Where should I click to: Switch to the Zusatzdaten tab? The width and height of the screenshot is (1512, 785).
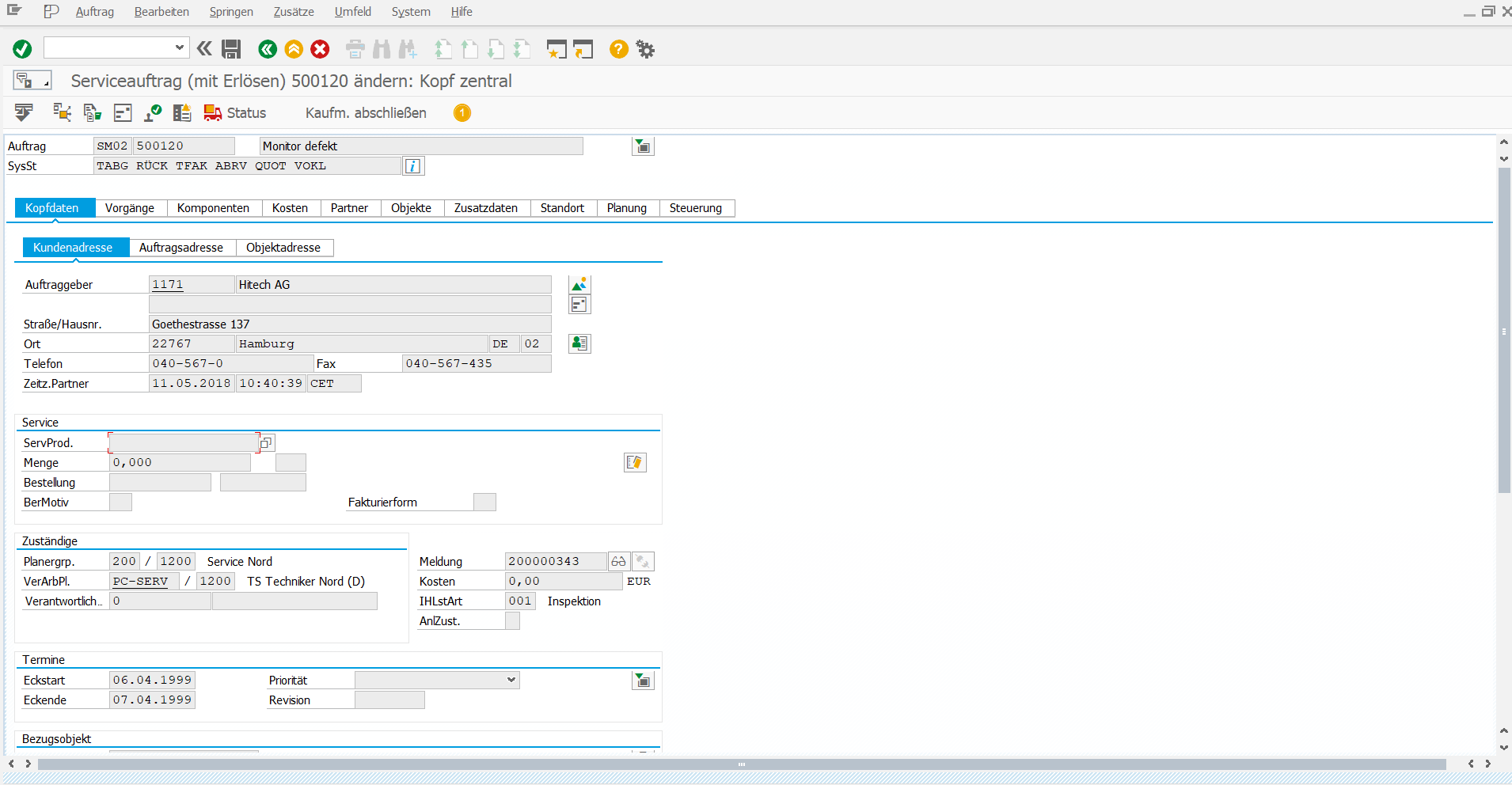486,208
